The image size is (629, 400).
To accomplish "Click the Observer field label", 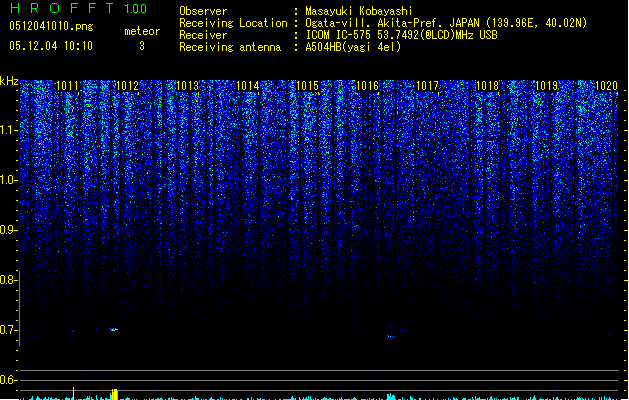I will pos(203,11).
